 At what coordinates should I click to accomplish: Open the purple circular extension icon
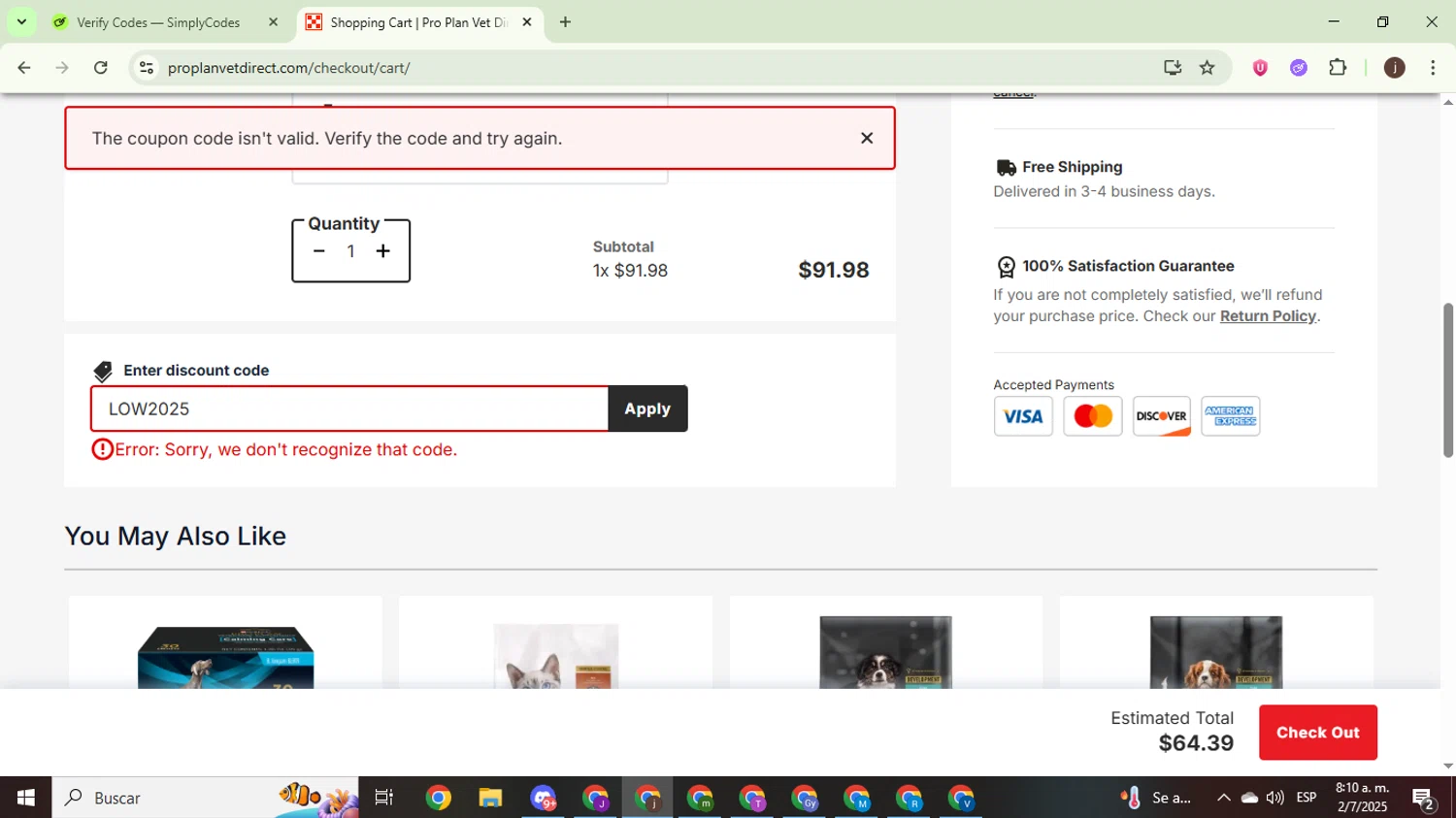point(1299,68)
